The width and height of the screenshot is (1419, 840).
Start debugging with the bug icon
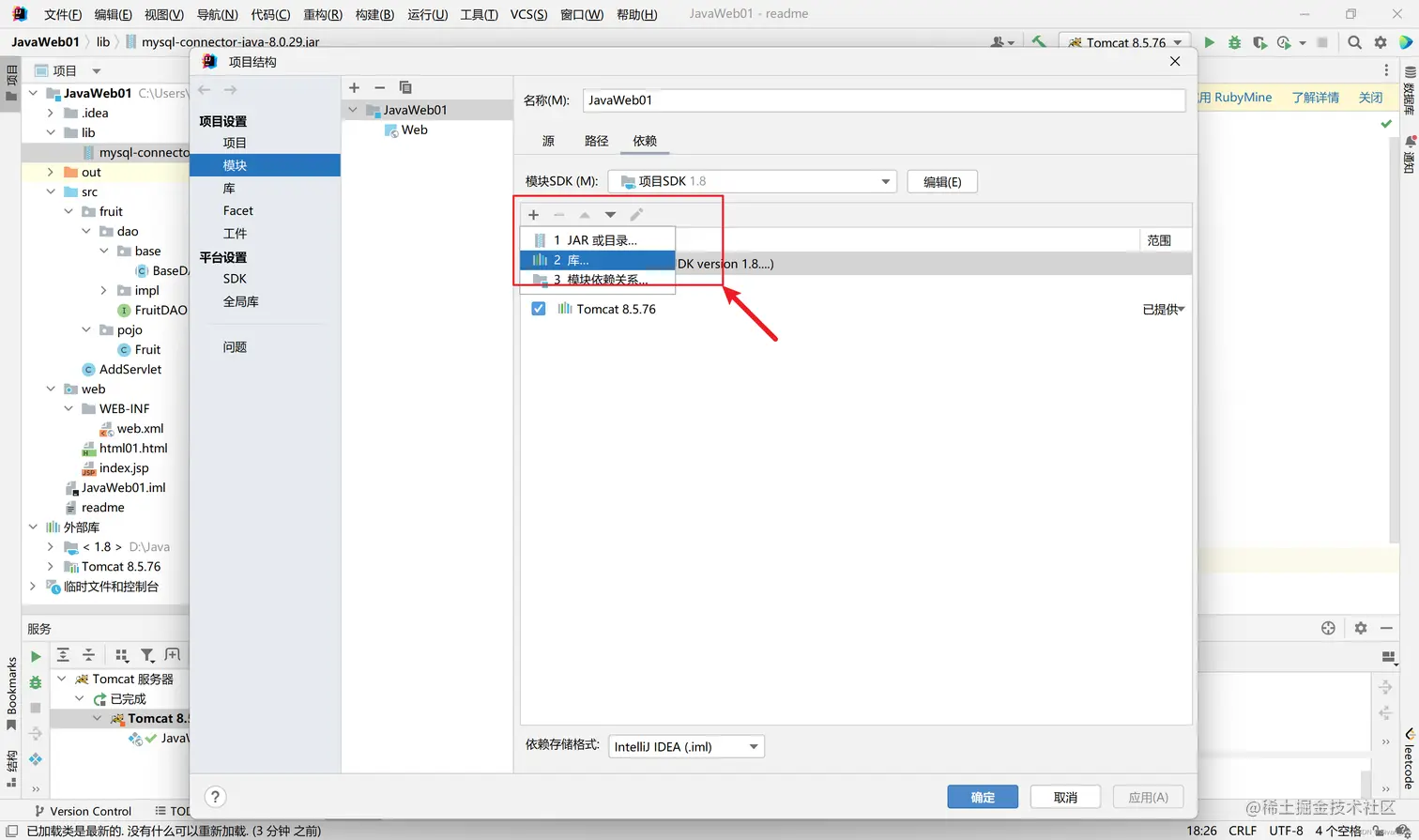(x=1234, y=42)
